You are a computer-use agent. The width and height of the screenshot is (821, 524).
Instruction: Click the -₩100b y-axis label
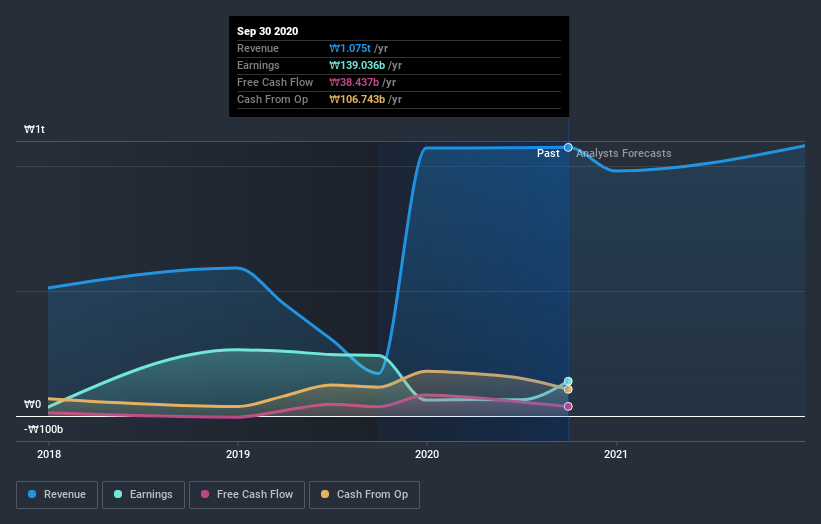(x=43, y=429)
